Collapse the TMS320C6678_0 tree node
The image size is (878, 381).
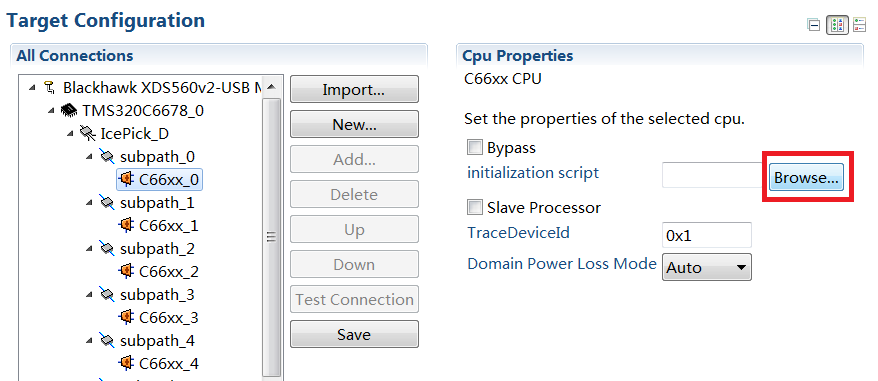coord(52,110)
